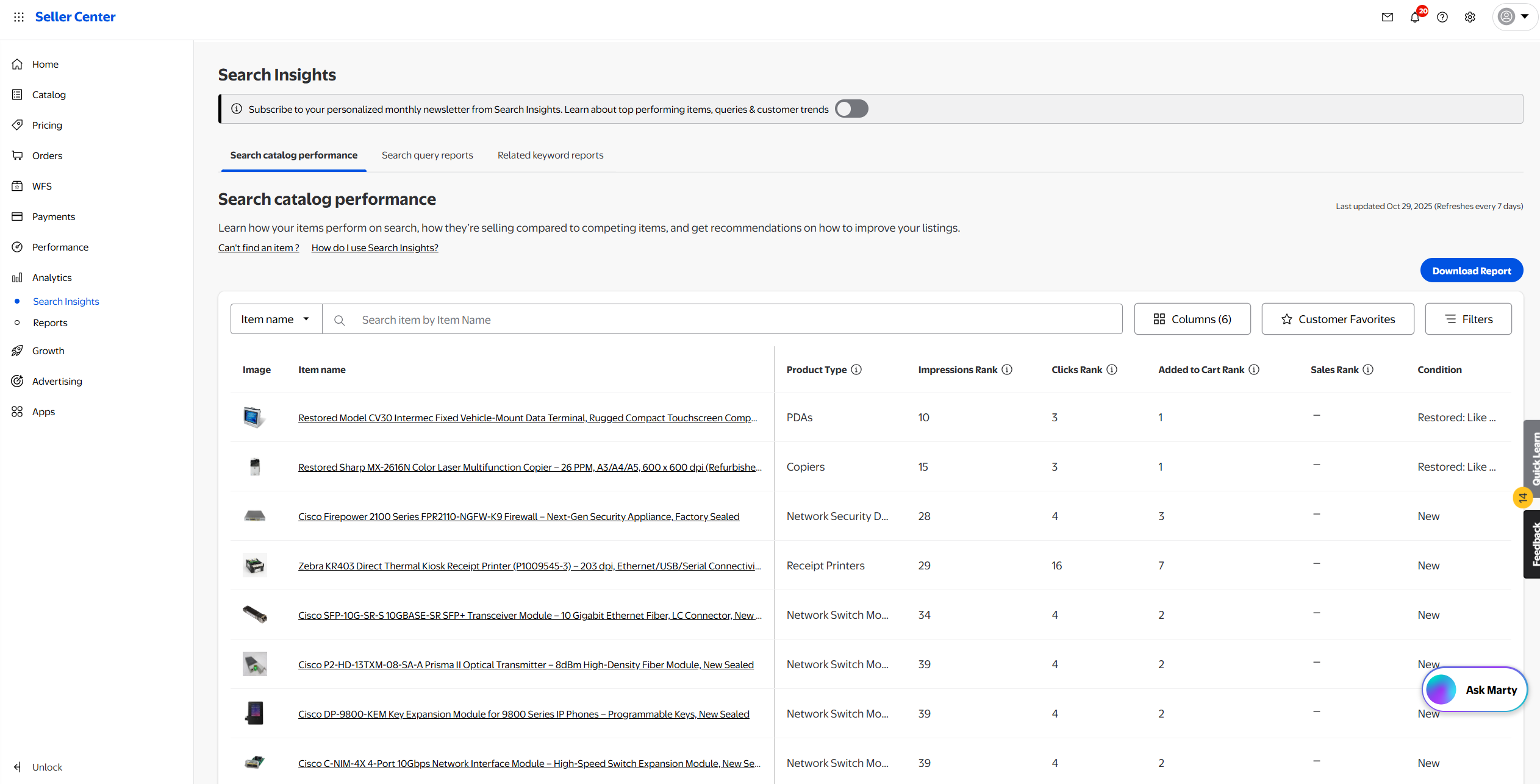
Task: Open the Columns (6) selector
Action: tap(1192, 319)
